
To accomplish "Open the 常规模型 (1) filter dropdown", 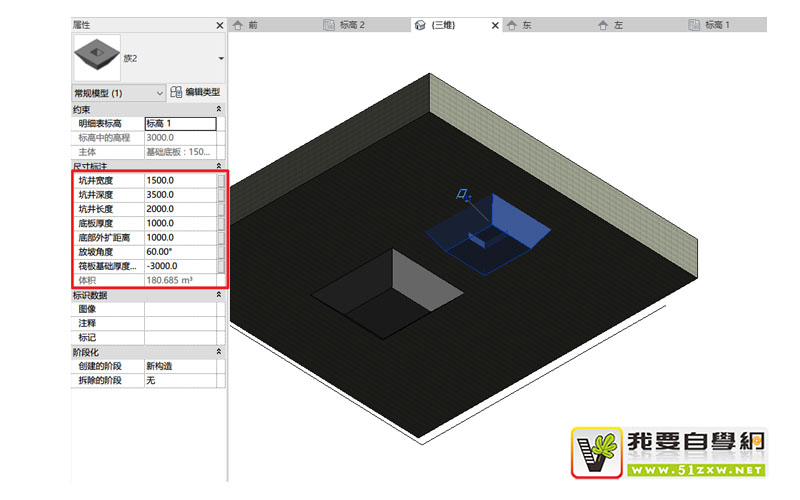I will pos(159,92).
